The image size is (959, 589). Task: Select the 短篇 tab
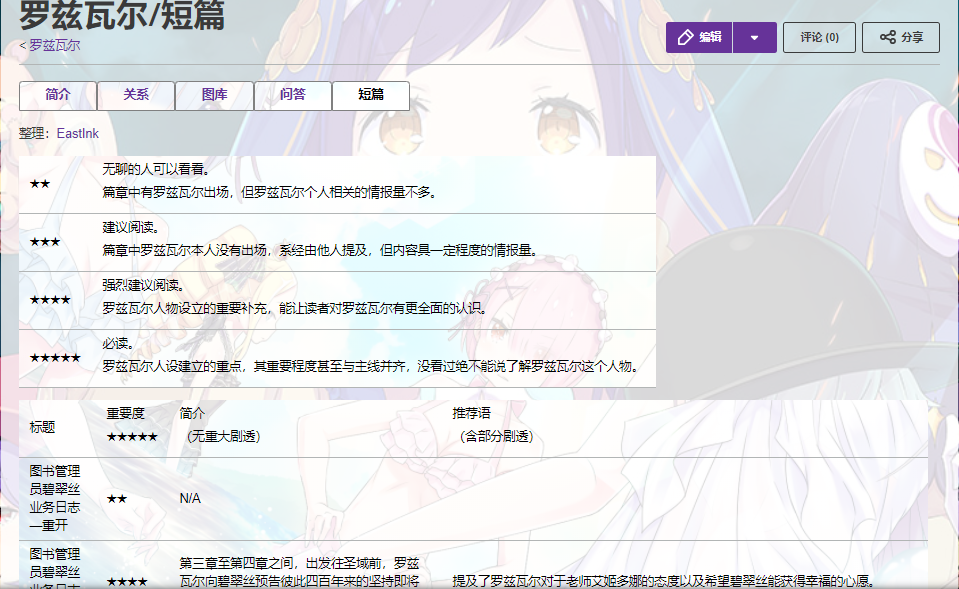pyautogui.click(x=371, y=95)
